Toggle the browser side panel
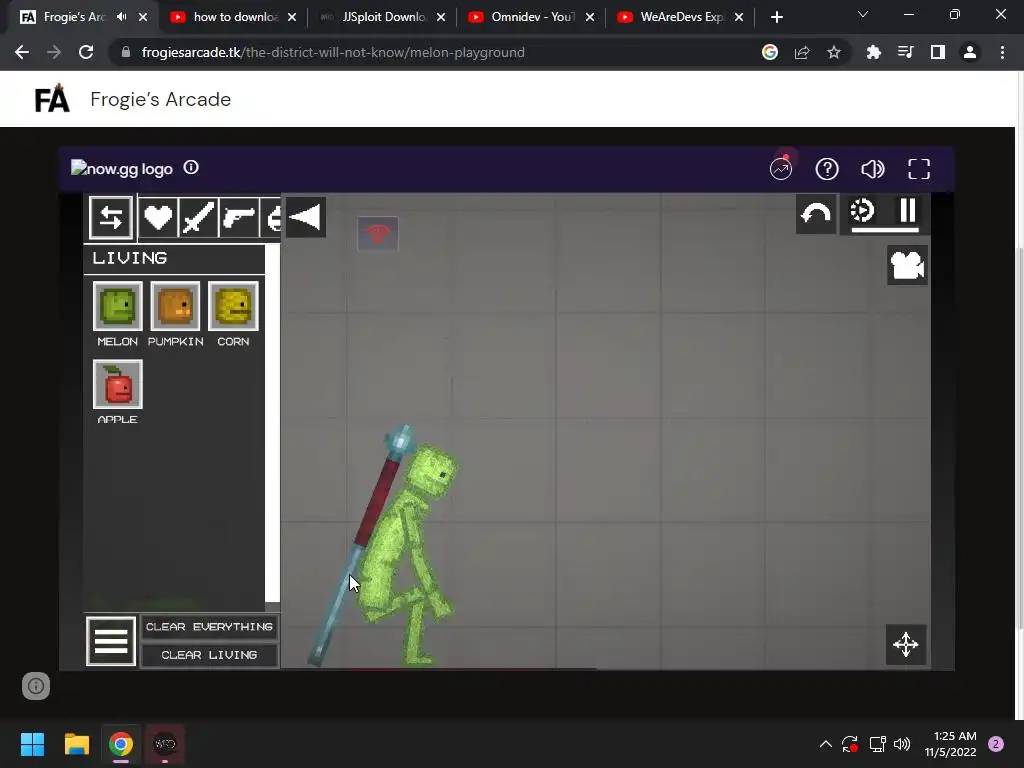This screenshot has height=768, width=1024. point(938,52)
